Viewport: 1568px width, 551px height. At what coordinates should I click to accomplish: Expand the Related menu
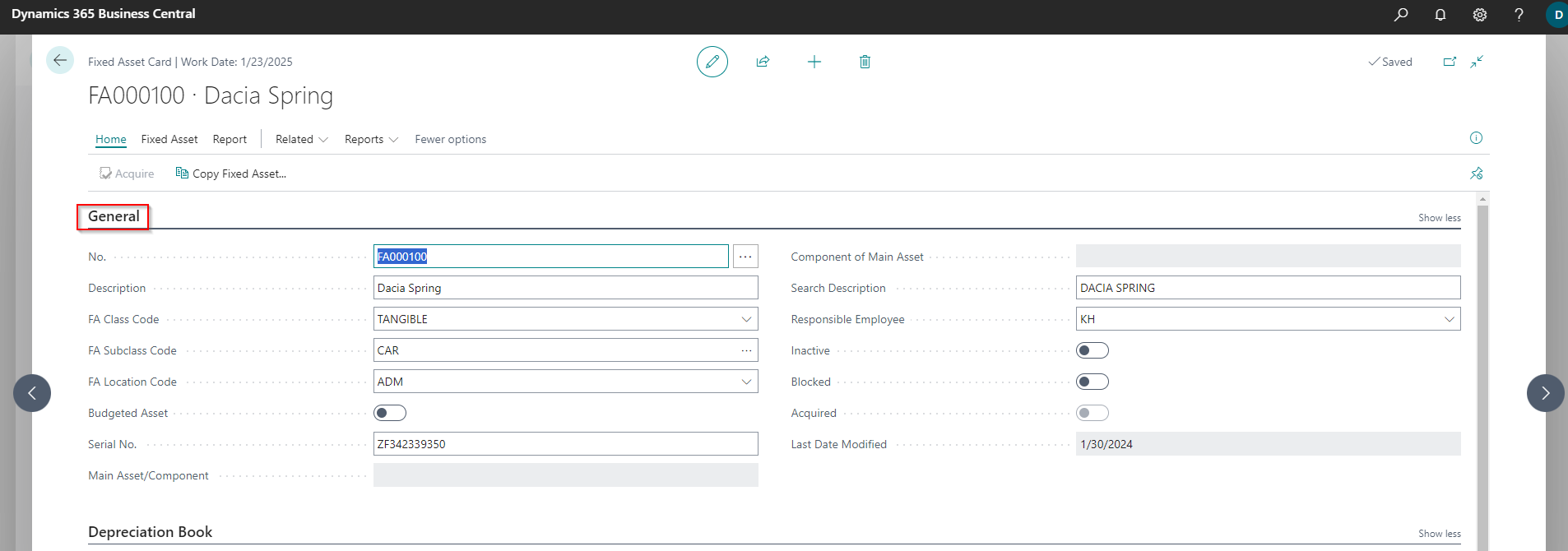tap(302, 139)
